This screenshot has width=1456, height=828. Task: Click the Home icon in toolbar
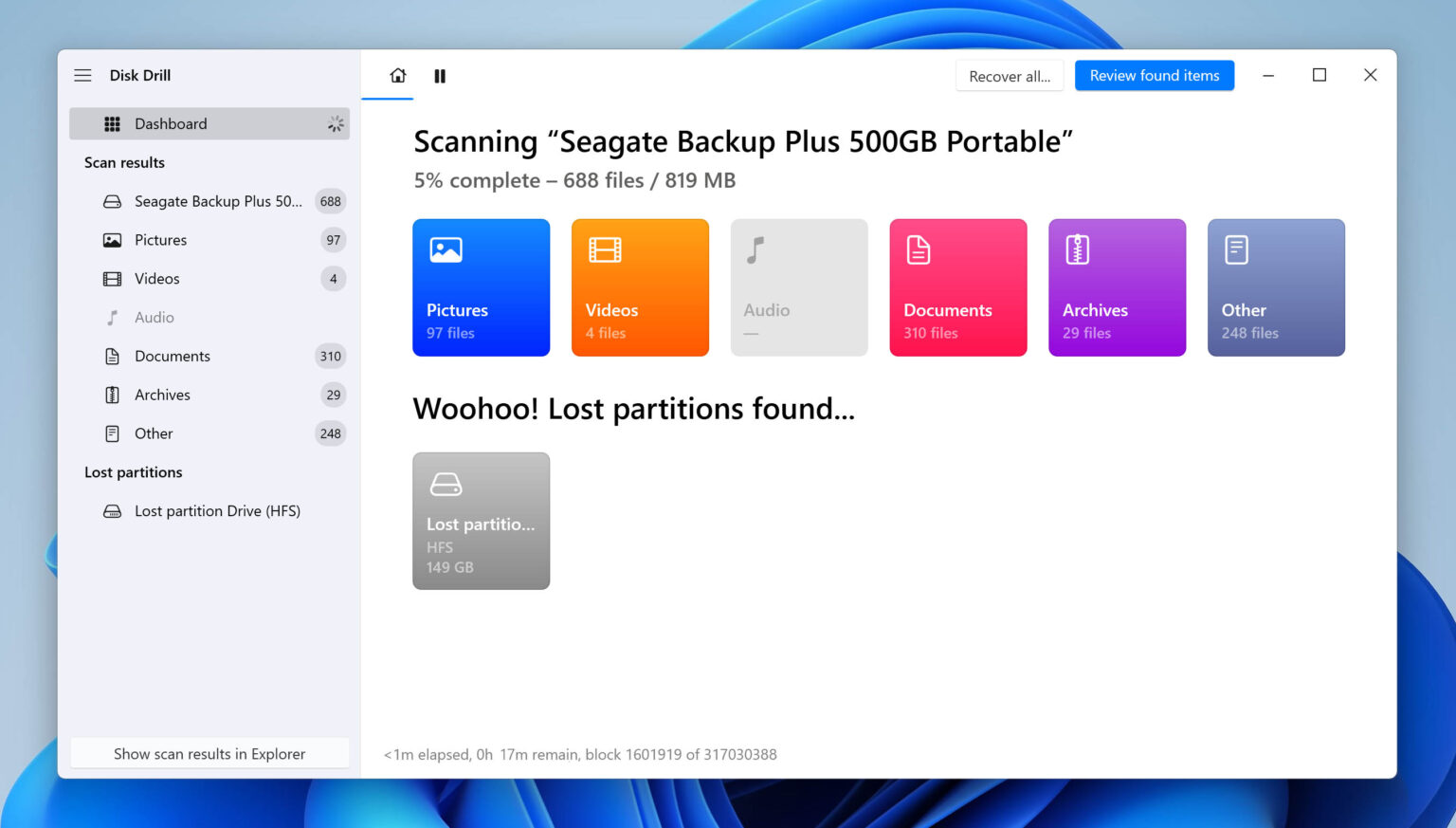point(398,76)
